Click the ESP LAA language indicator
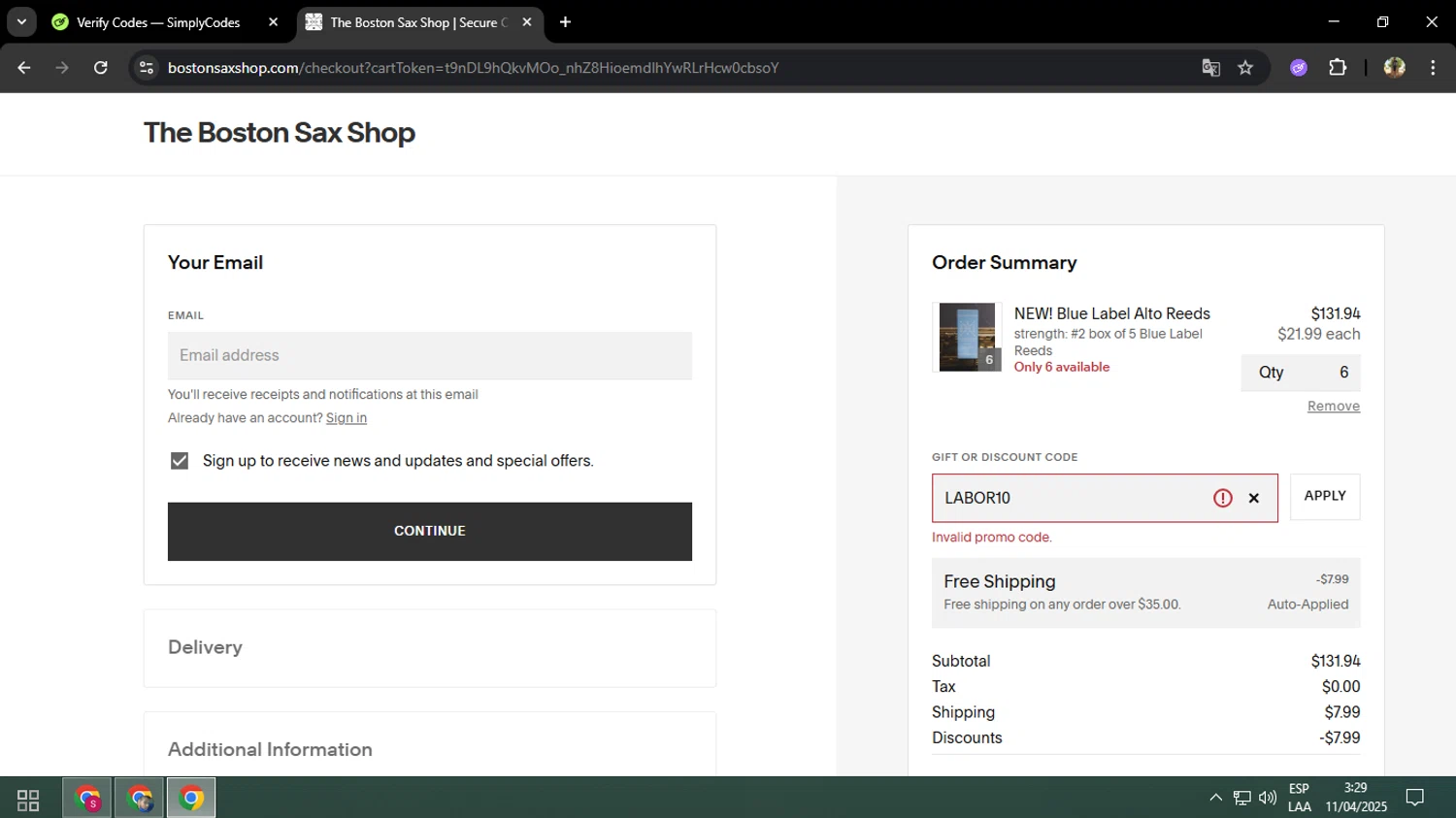The width and height of the screenshot is (1456, 818). (x=1300, y=798)
